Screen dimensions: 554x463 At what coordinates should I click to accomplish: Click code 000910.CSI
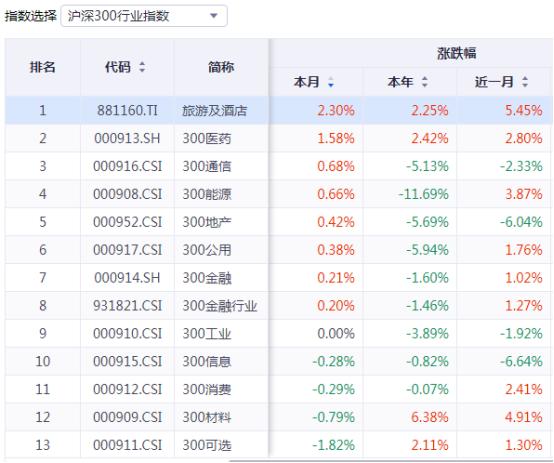(x=128, y=334)
